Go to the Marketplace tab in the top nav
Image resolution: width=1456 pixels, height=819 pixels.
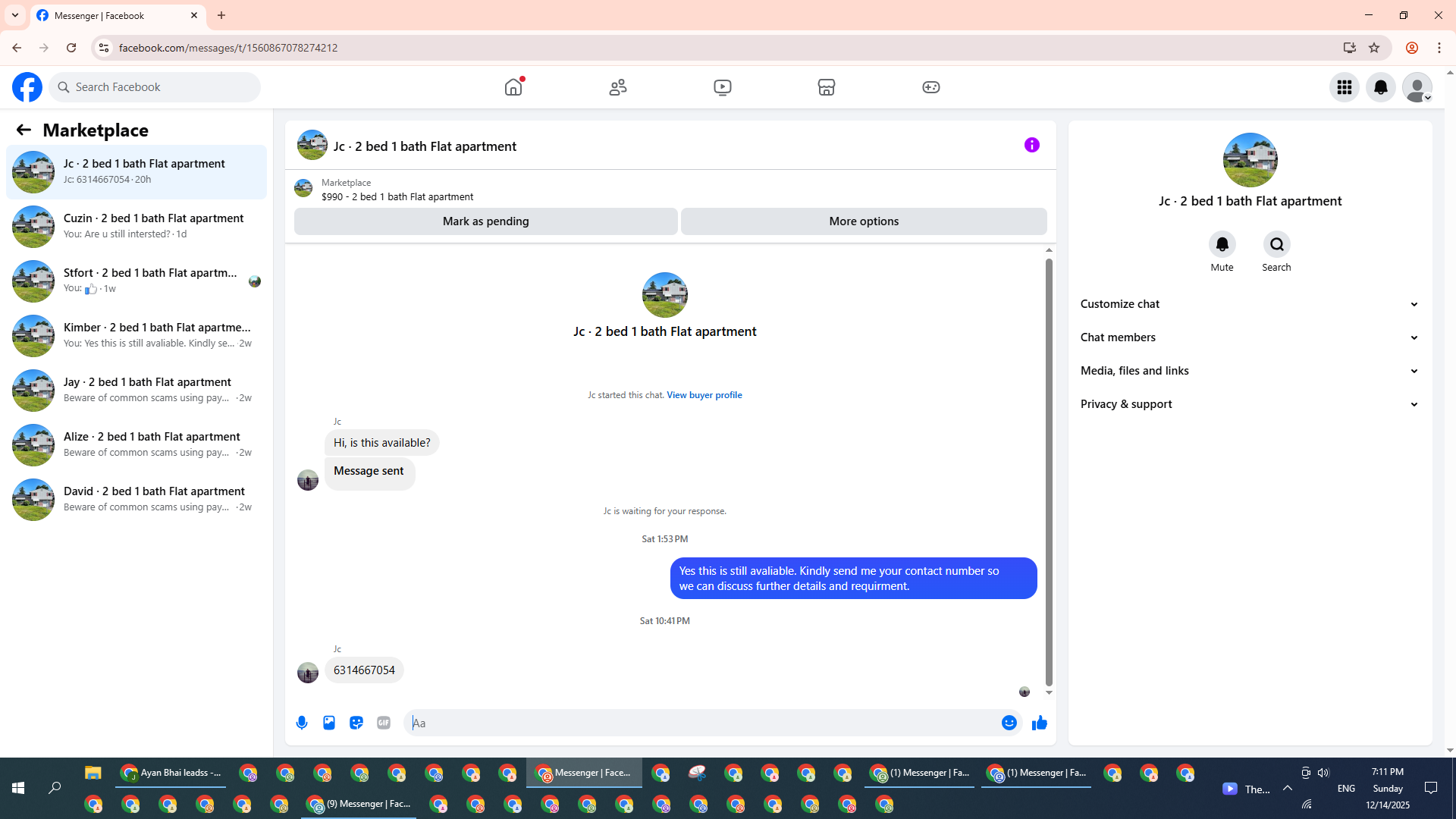pos(826,87)
